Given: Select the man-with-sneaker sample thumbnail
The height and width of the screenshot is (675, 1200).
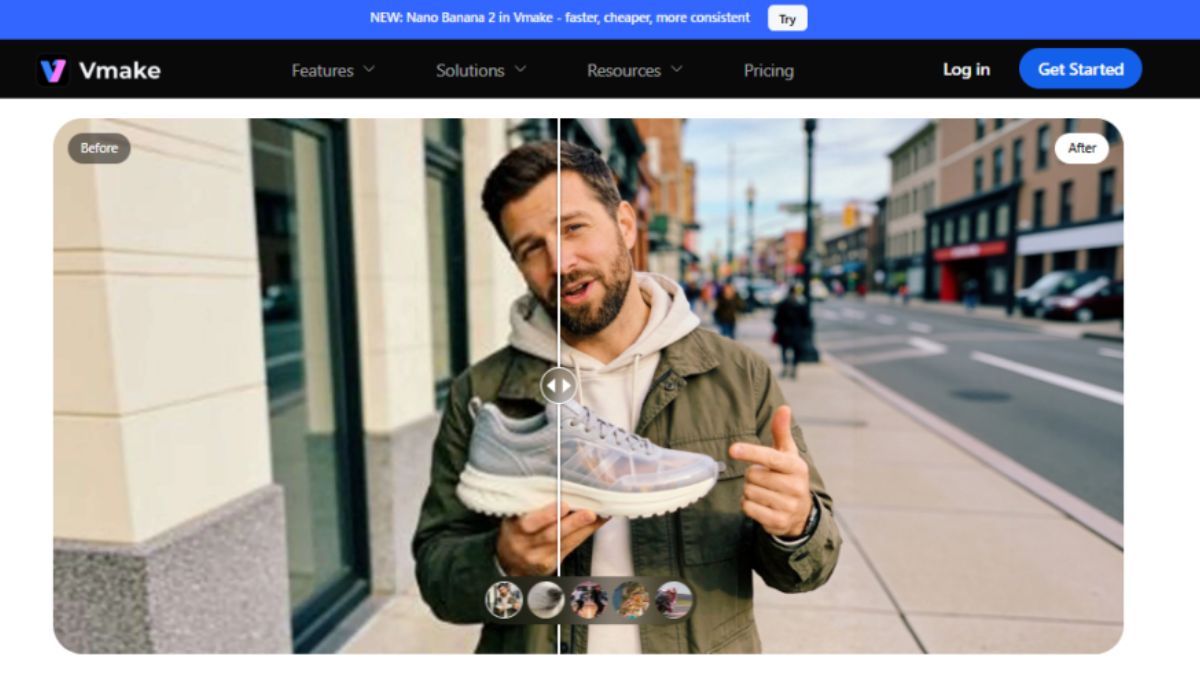Looking at the screenshot, I should (x=504, y=600).
